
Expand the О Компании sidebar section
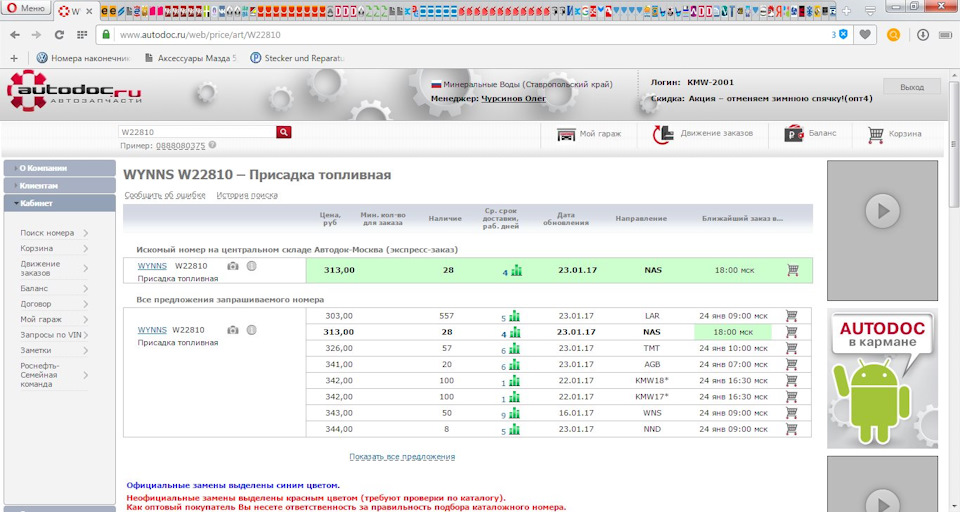pos(59,168)
